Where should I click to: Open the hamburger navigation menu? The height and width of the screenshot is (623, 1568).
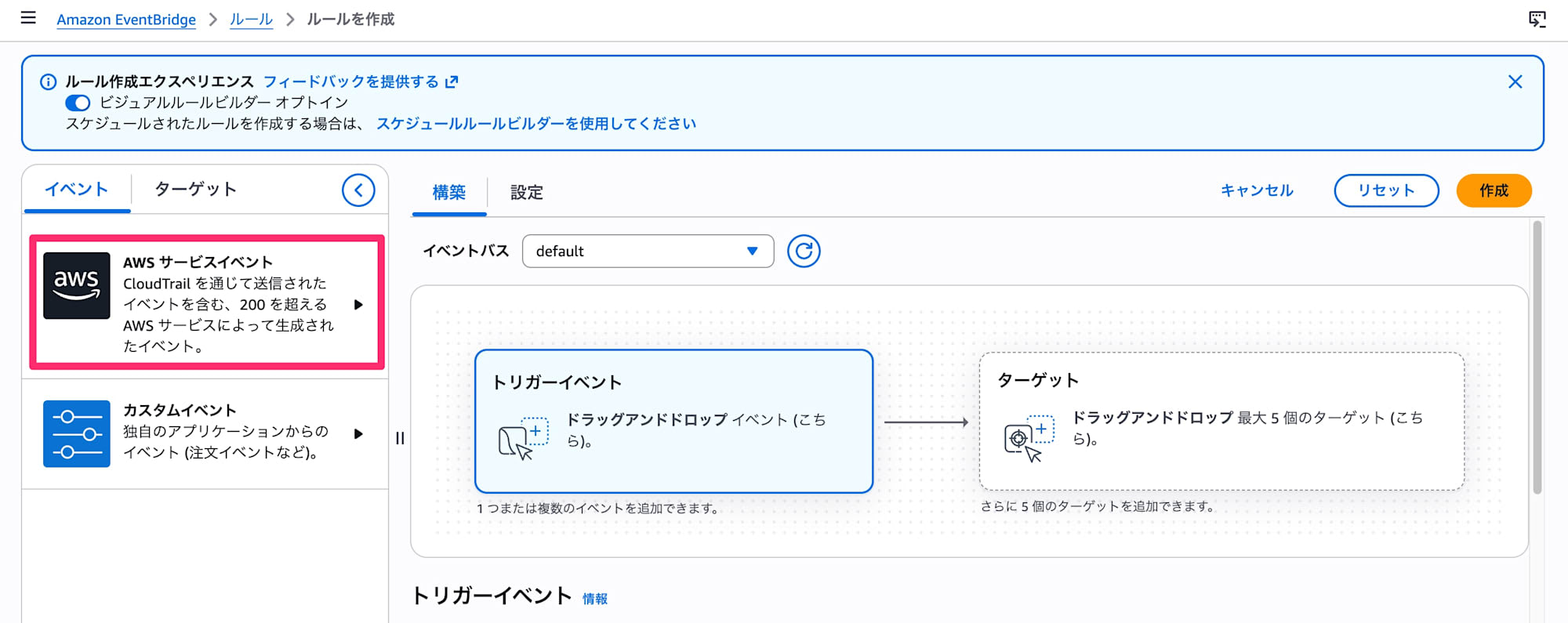point(28,18)
